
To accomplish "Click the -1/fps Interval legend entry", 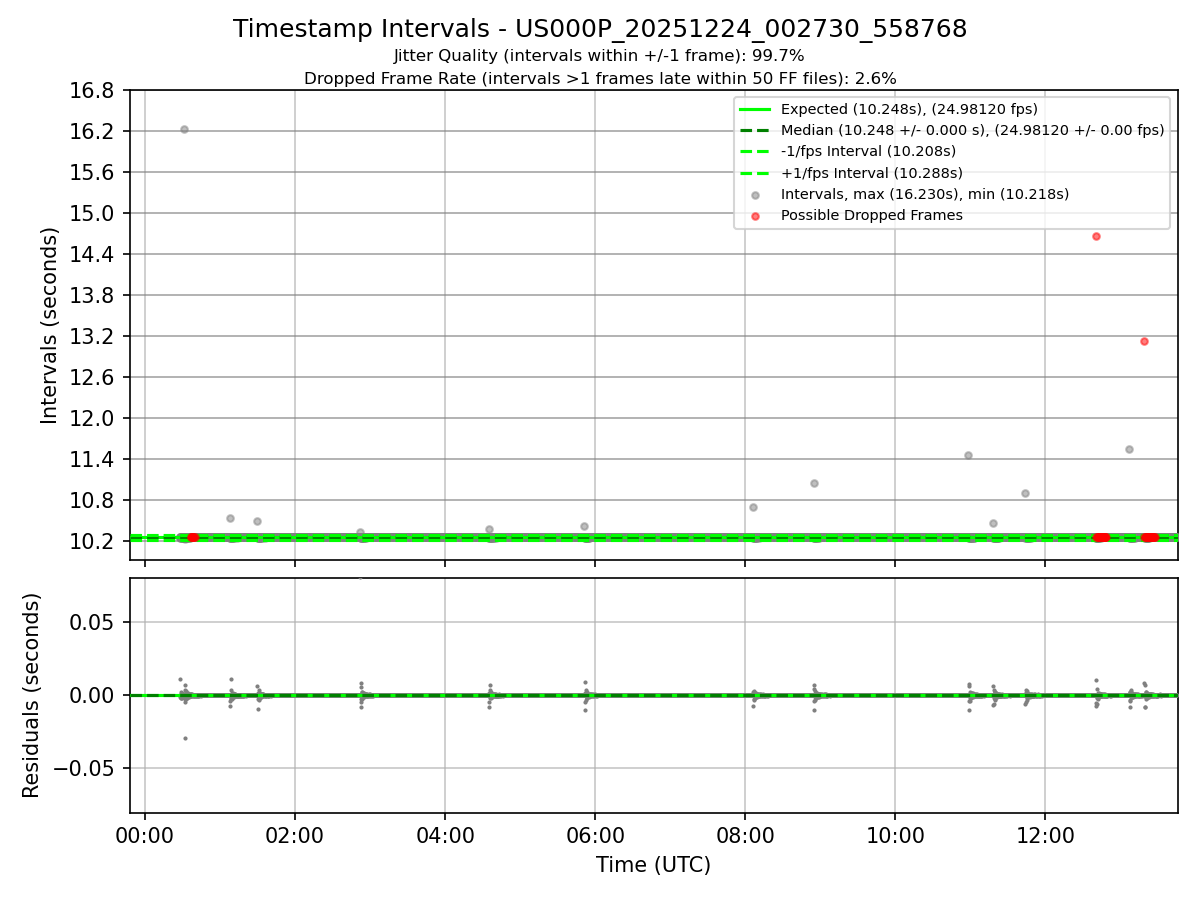I will tap(849, 151).
